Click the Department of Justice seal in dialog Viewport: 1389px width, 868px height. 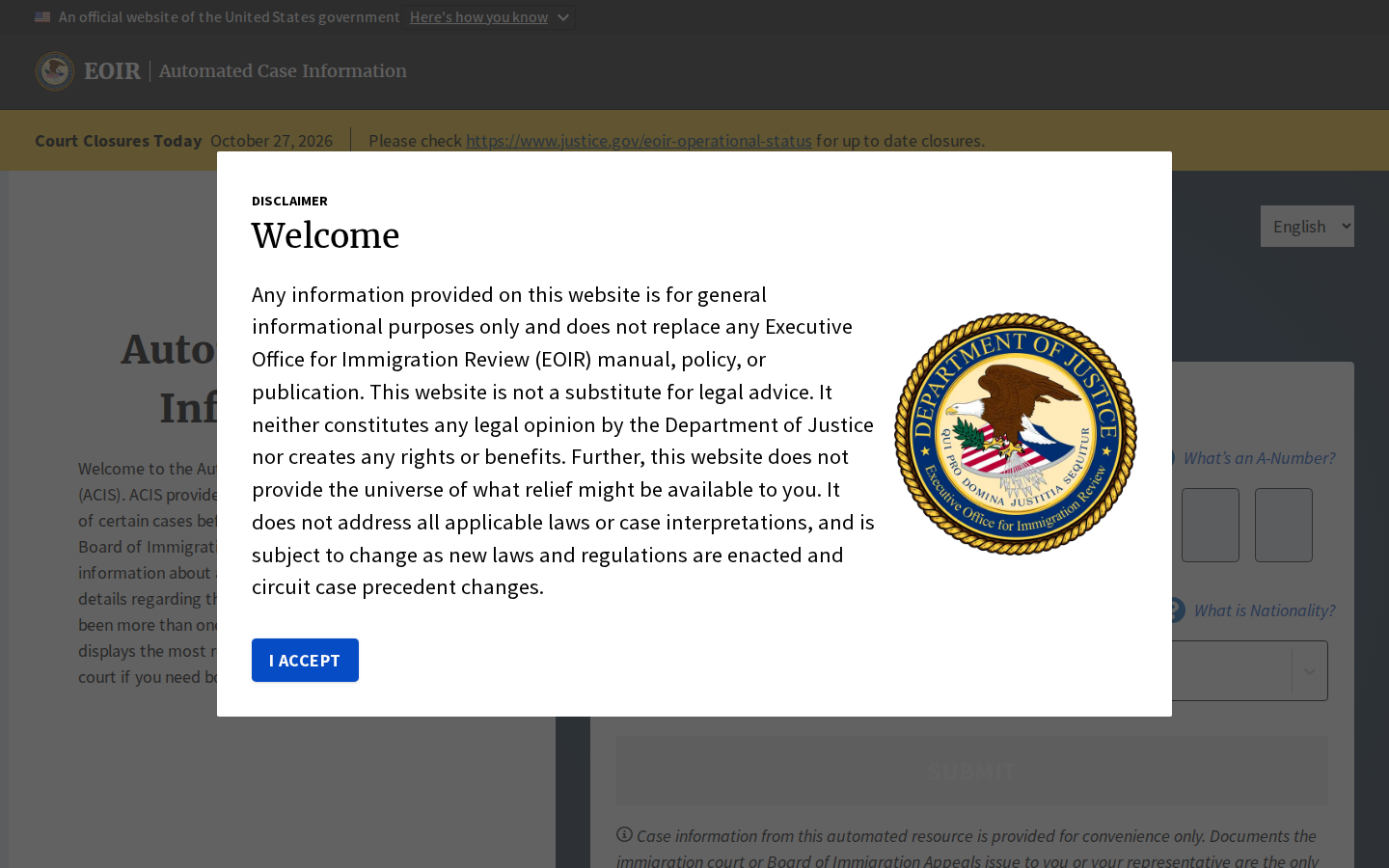pos(1016,434)
